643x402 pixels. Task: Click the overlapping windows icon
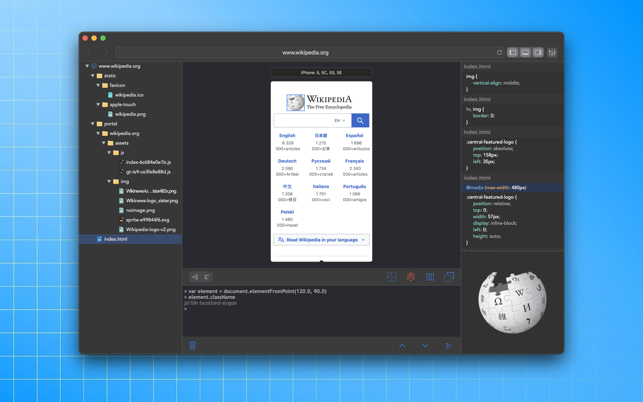(x=449, y=277)
